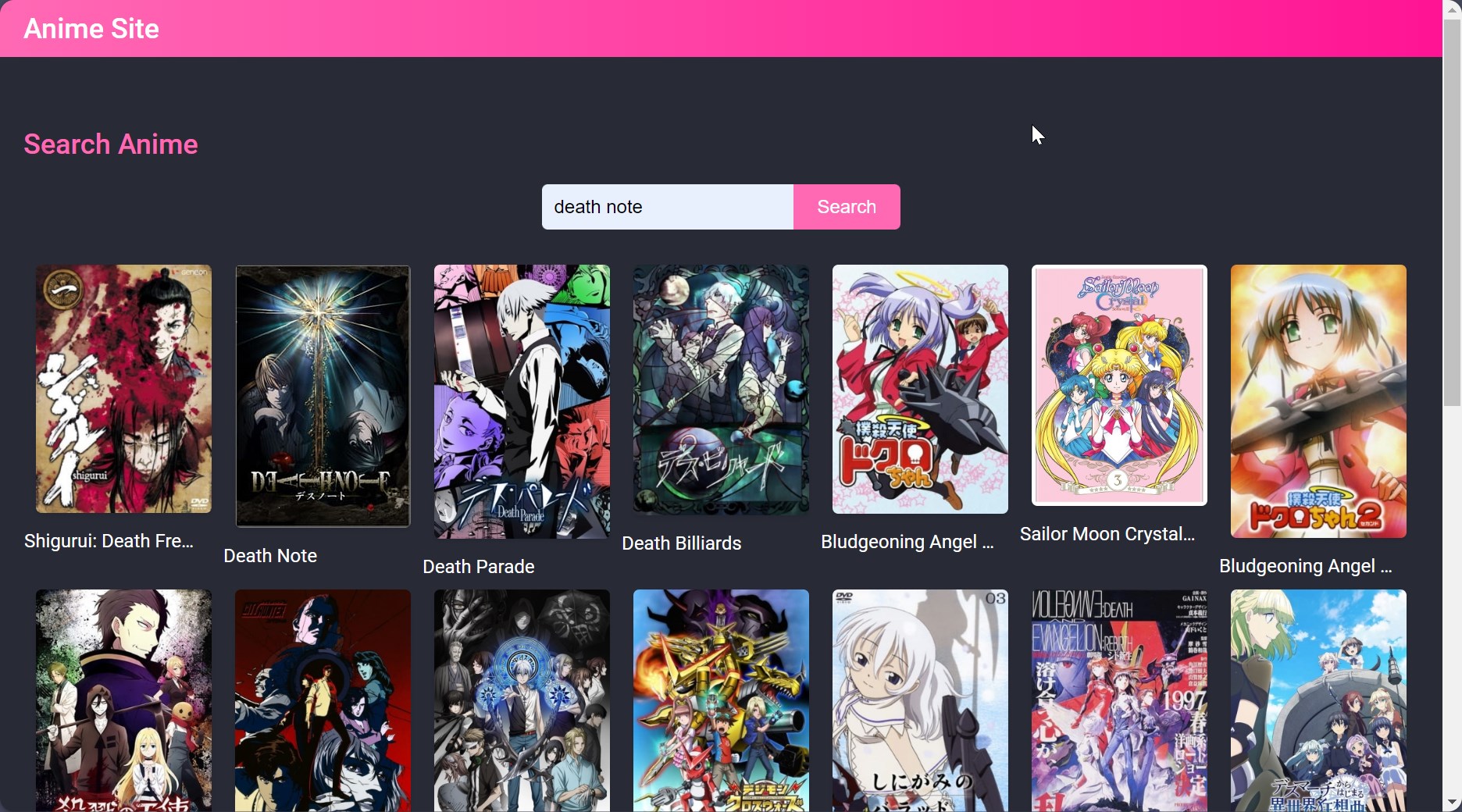Click the 'Shigurui: Death Fre...' title text
The width and height of the screenshot is (1462, 812).
(109, 541)
